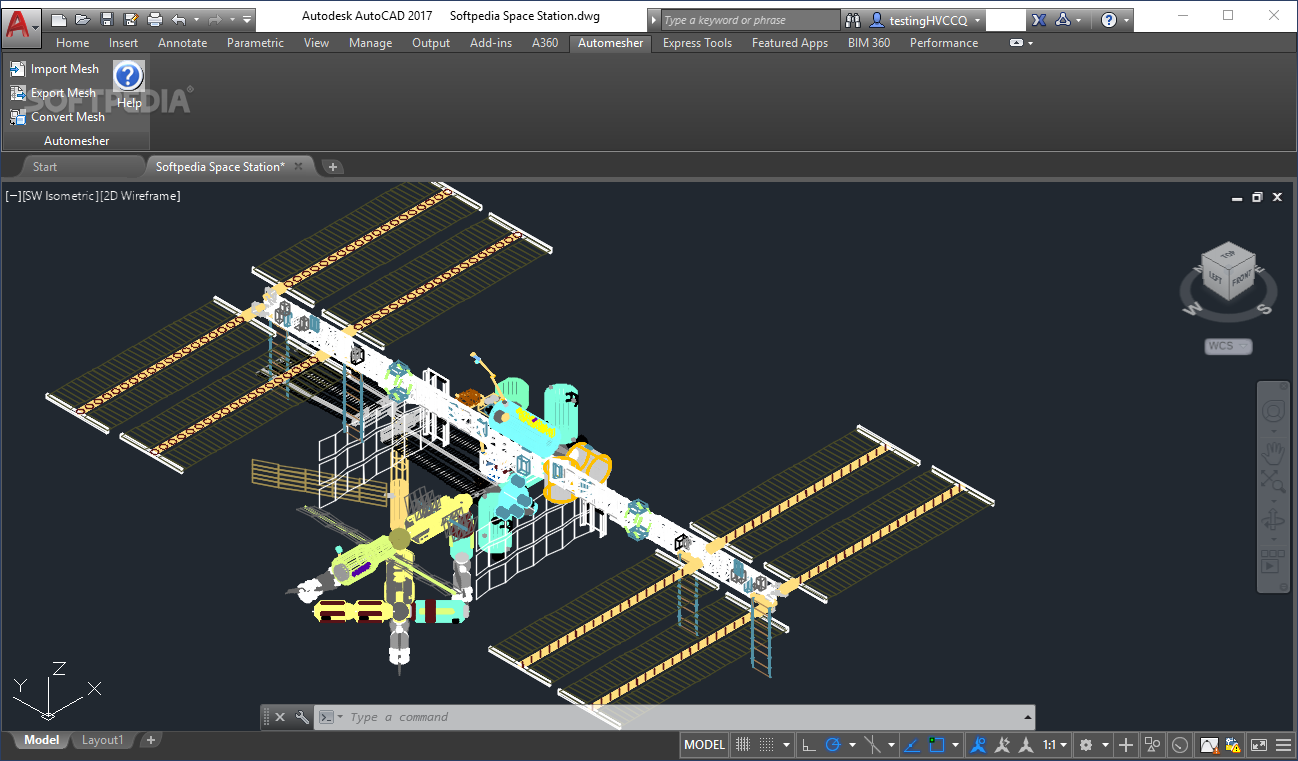Click the binoculars search icon

(852, 20)
